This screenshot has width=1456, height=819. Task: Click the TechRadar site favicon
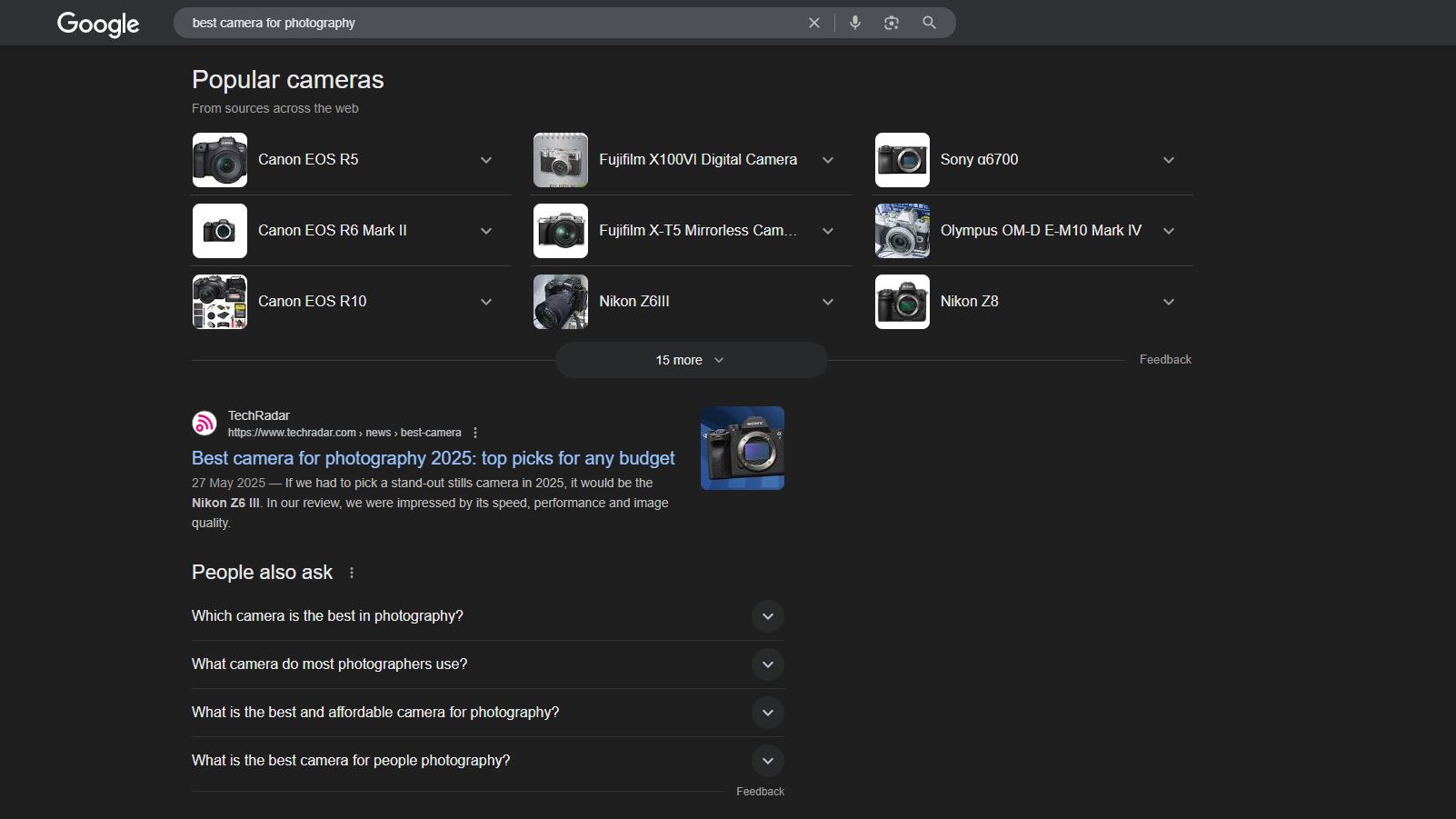pos(204,423)
